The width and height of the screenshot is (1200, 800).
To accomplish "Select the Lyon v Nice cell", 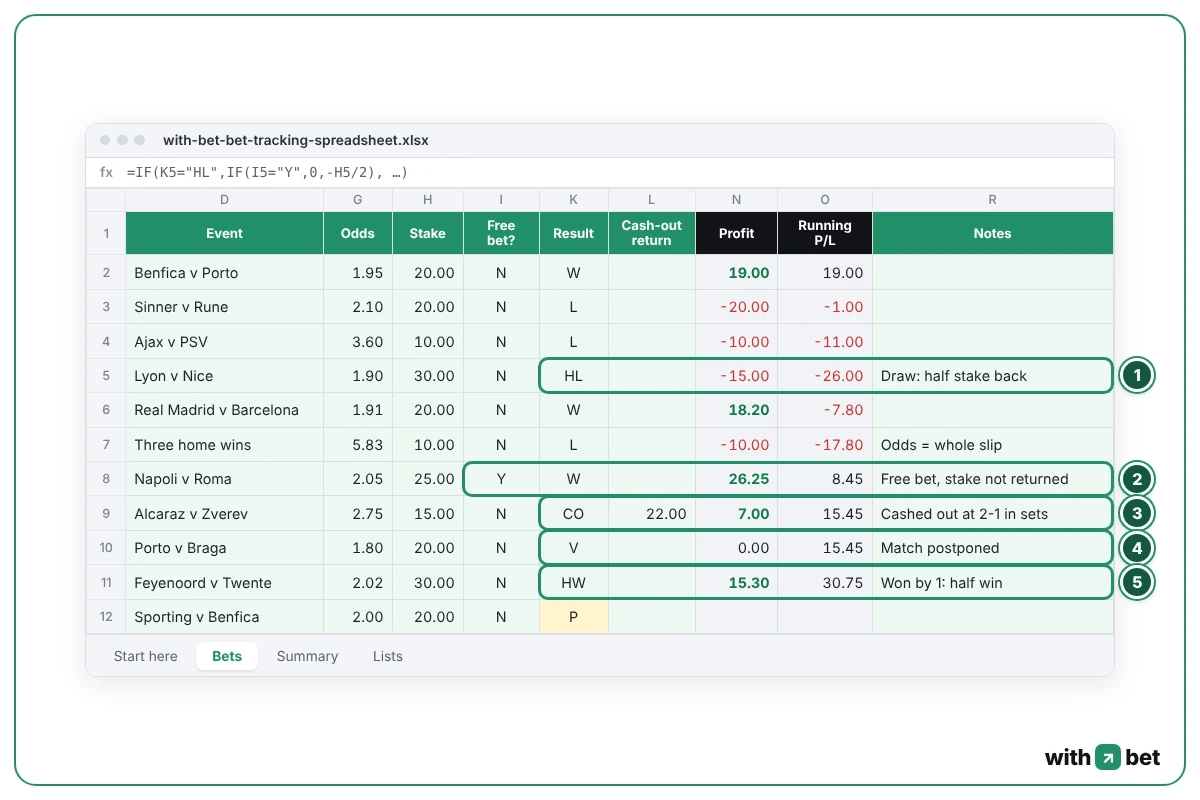I will pos(224,376).
